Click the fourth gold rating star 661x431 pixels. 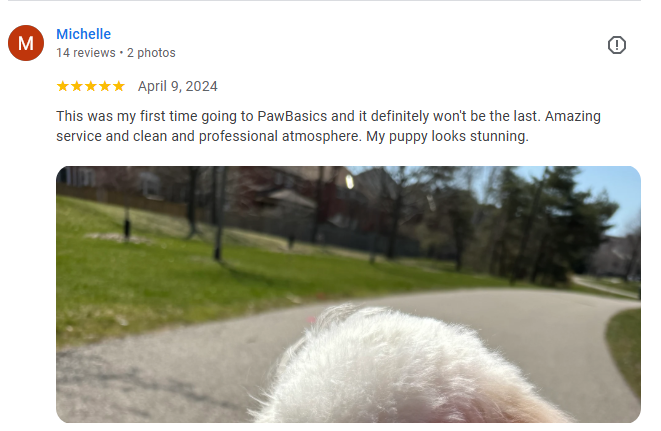point(105,86)
